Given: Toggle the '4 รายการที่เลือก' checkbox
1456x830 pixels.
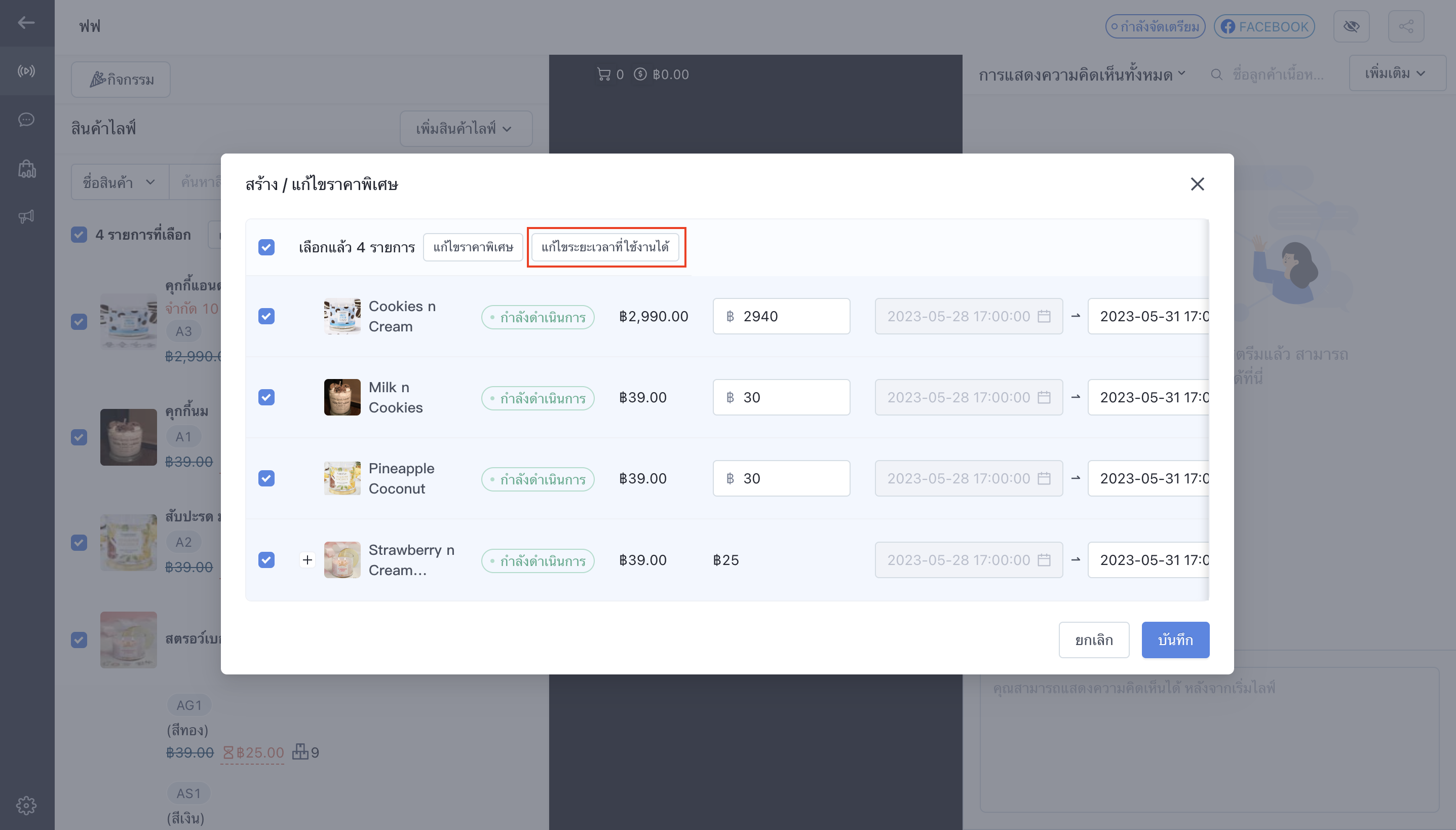Looking at the screenshot, I should coord(79,234).
